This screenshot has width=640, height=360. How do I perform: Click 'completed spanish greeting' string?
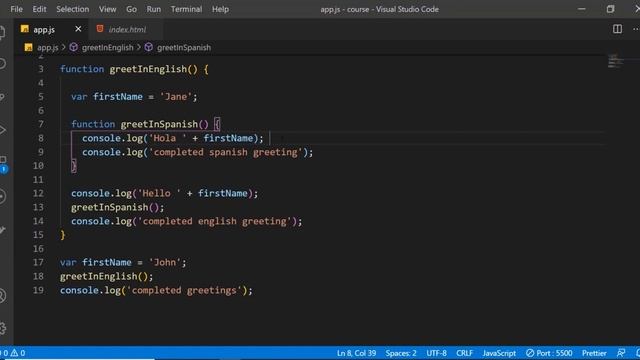226,152
